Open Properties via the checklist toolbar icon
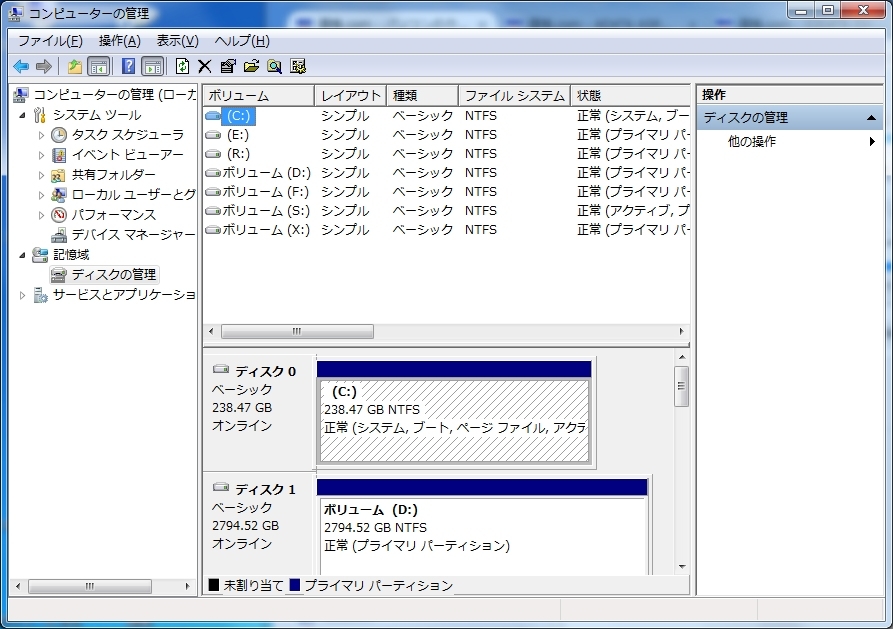Screen dimensions: 893x629 pyautogui.click(x=228, y=67)
